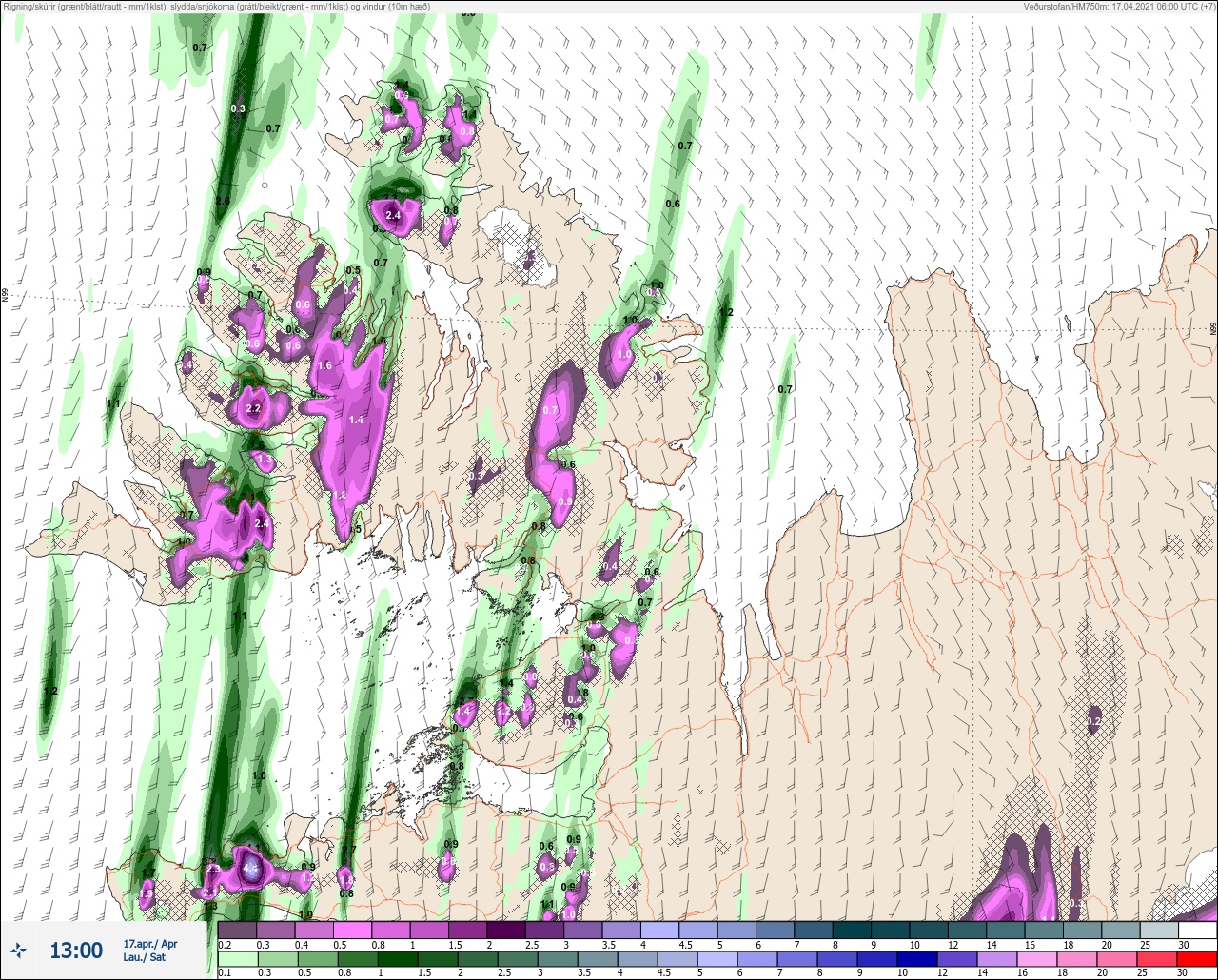Click the 'N99' label on the left map edge
Viewport: 1218px width, 980px height.
point(5,296)
